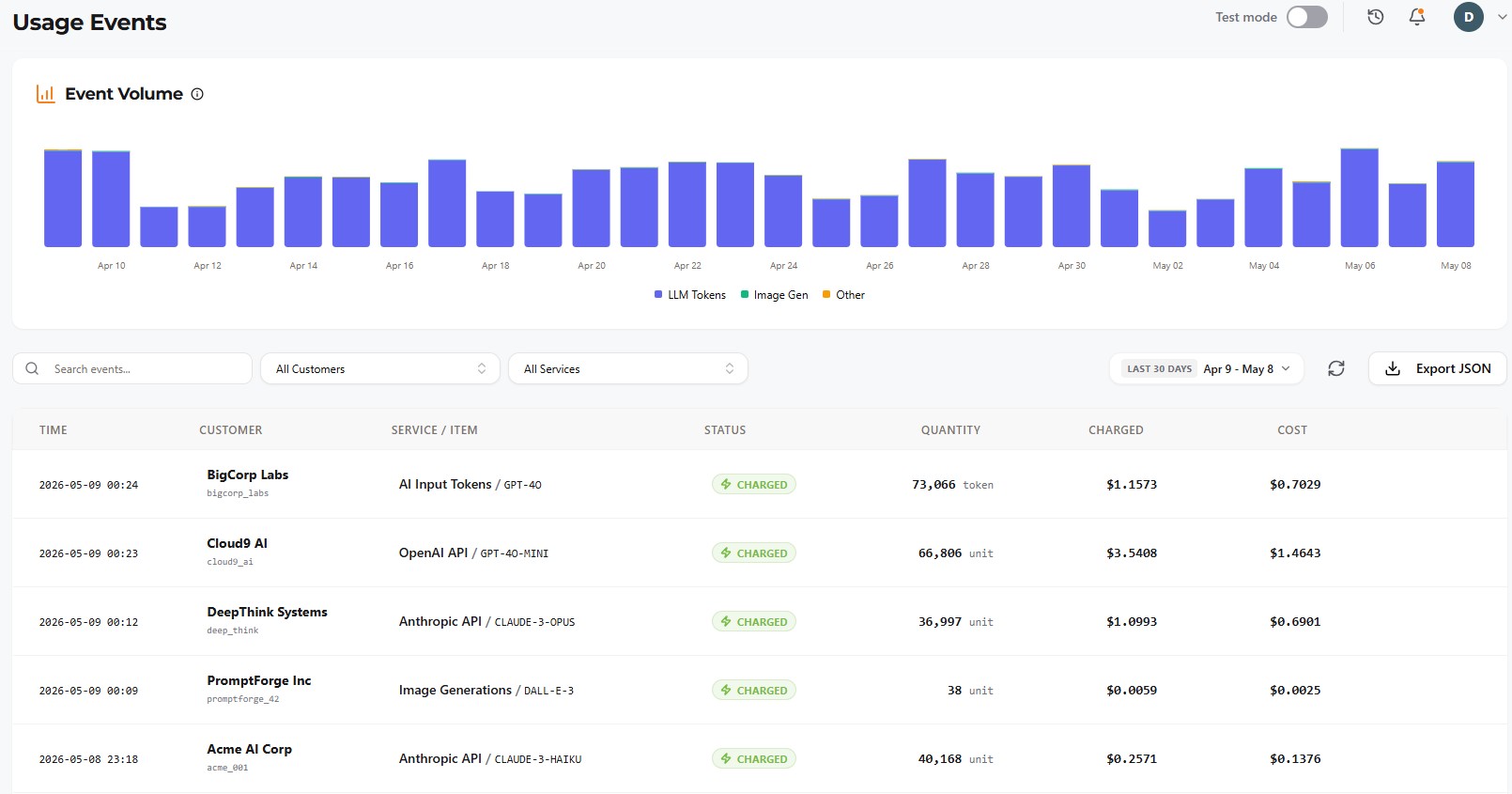Image resolution: width=1512 pixels, height=794 pixels.
Task: Open Cloud9 AI customer name
Action: click(x=238, y=543)
